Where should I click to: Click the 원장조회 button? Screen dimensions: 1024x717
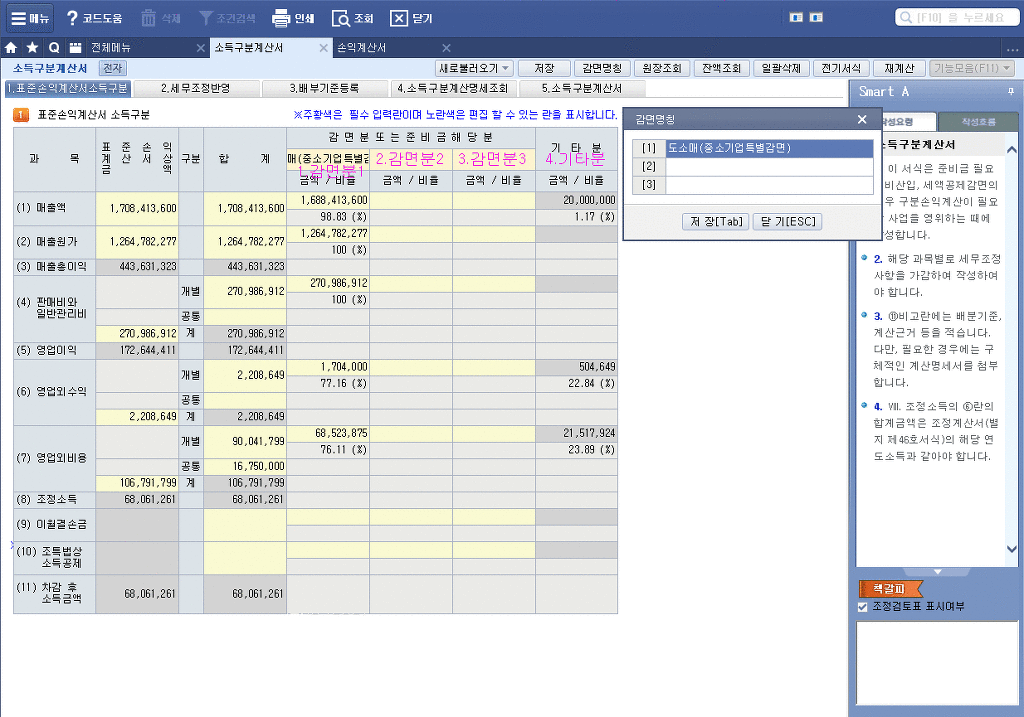pos(662,68)
